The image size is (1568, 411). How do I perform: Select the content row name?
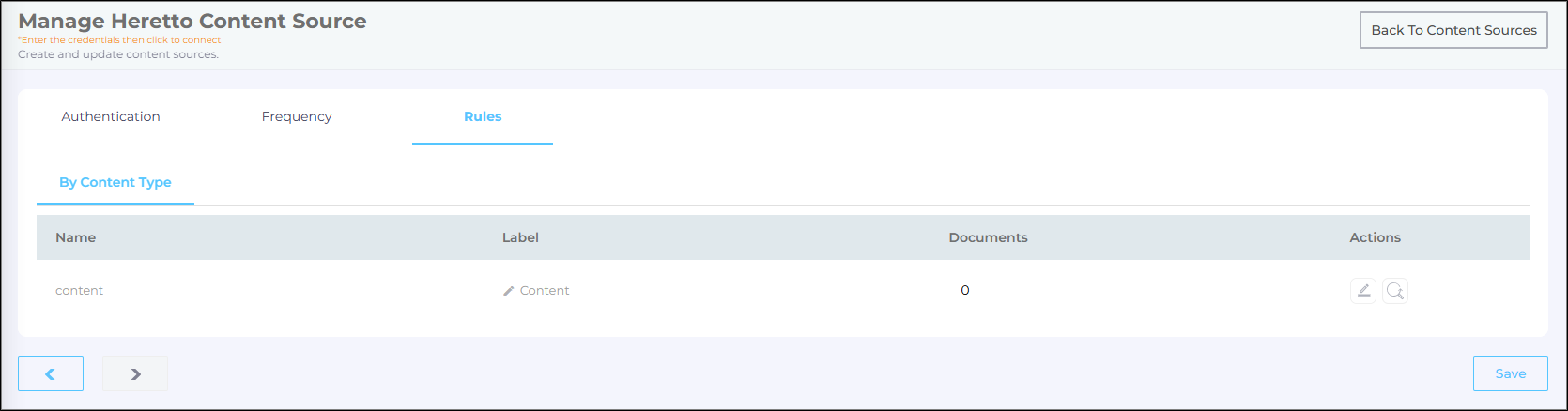tap(80, 291)
